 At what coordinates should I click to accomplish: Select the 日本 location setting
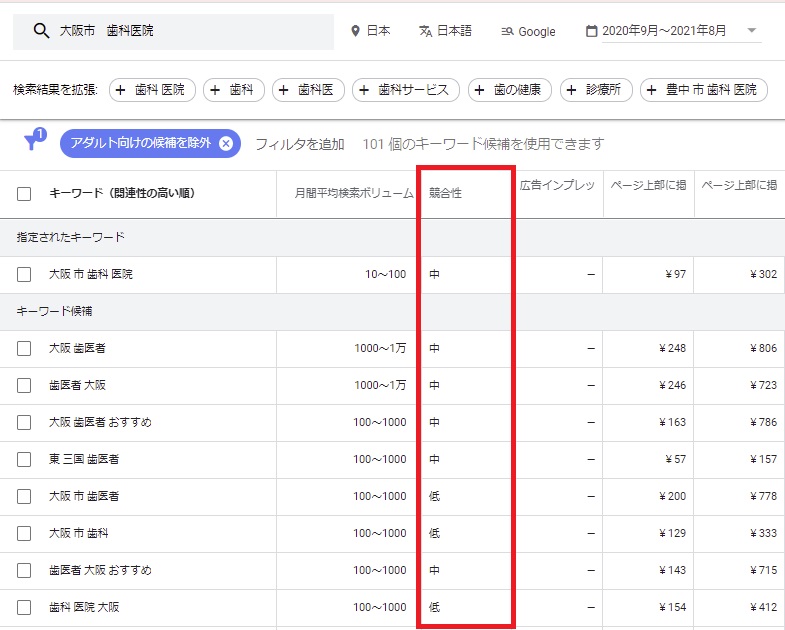click(x=370, y=31)
